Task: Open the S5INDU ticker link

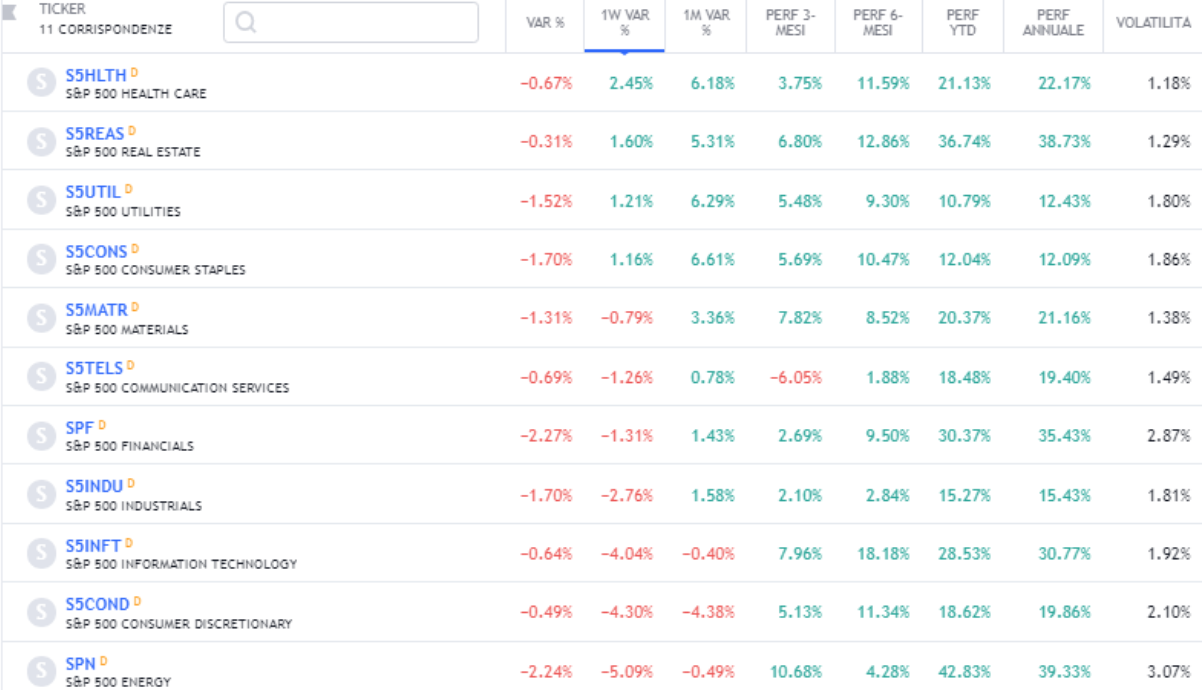Action: (x=94, y=486)
